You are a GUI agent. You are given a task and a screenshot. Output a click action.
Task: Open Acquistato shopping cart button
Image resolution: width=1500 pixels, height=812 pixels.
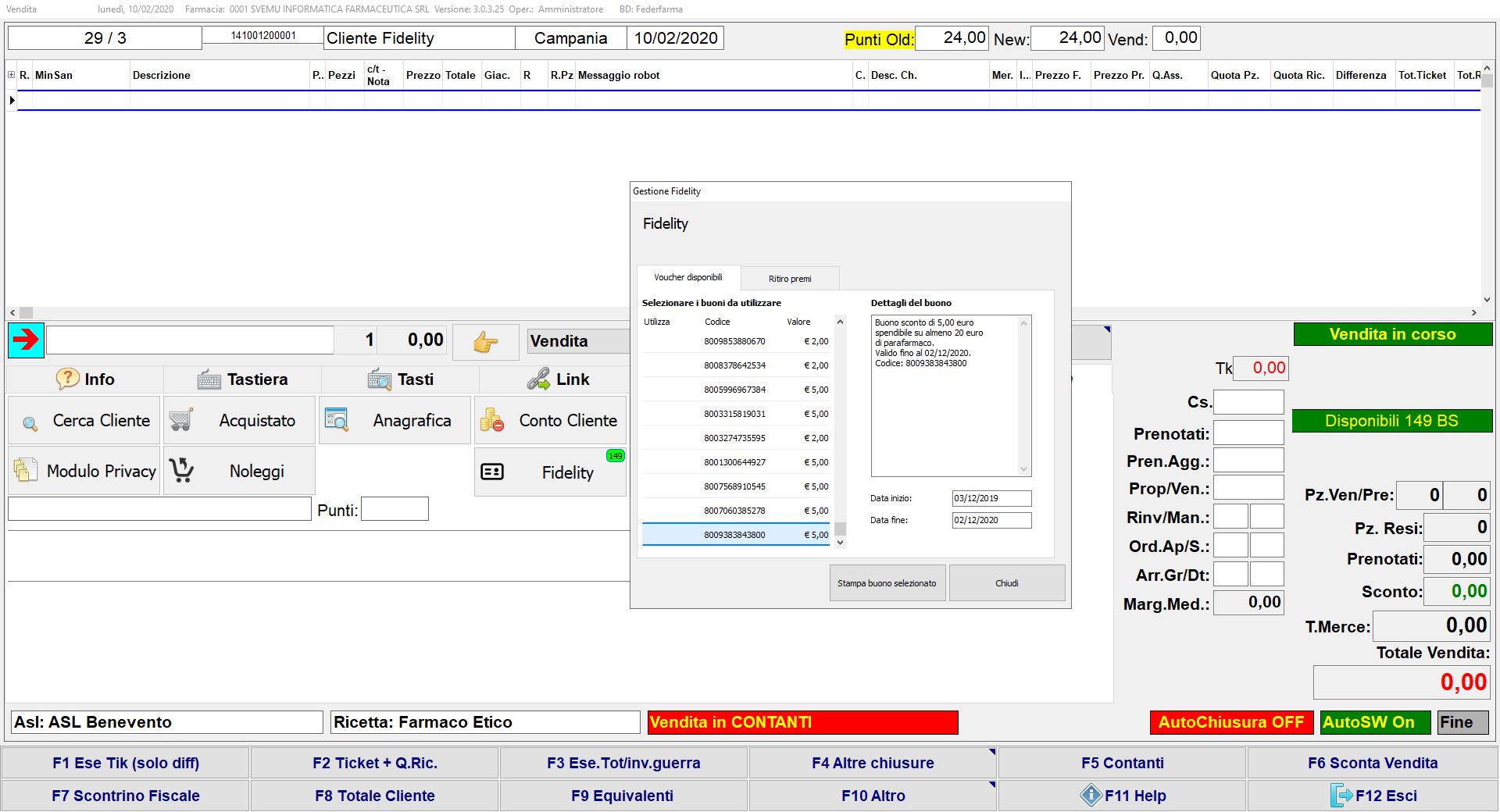tap(239, 421)
